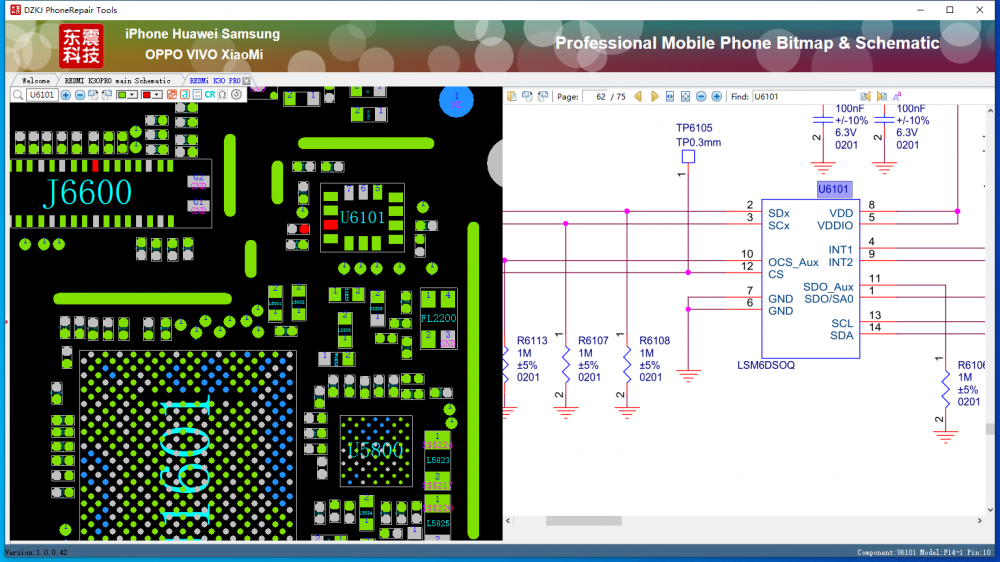
Task: Select the REDMI K30 PRO bitmap tab
Action: (215, 81)
